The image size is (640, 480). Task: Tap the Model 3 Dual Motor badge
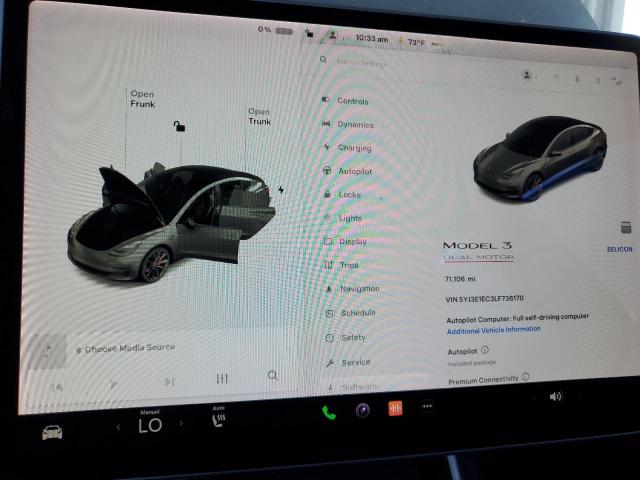(x=478, y=251)
